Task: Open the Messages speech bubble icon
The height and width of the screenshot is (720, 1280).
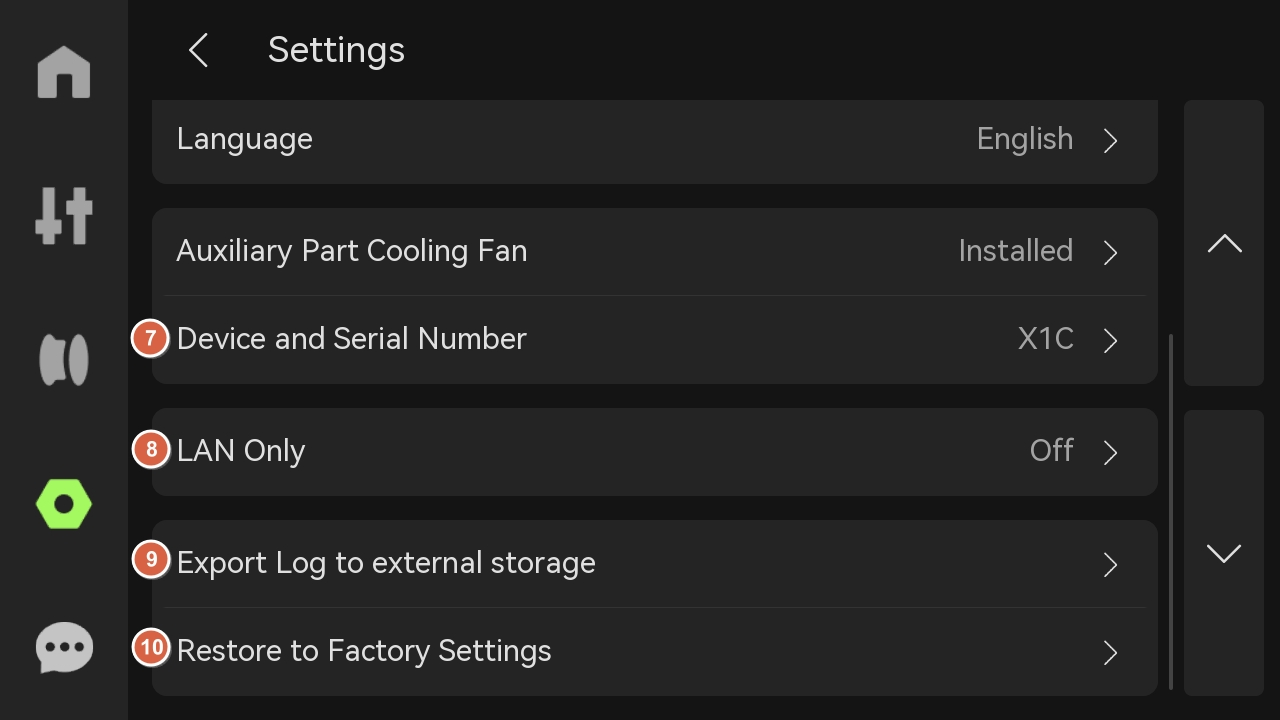Action: coord(64,648)
